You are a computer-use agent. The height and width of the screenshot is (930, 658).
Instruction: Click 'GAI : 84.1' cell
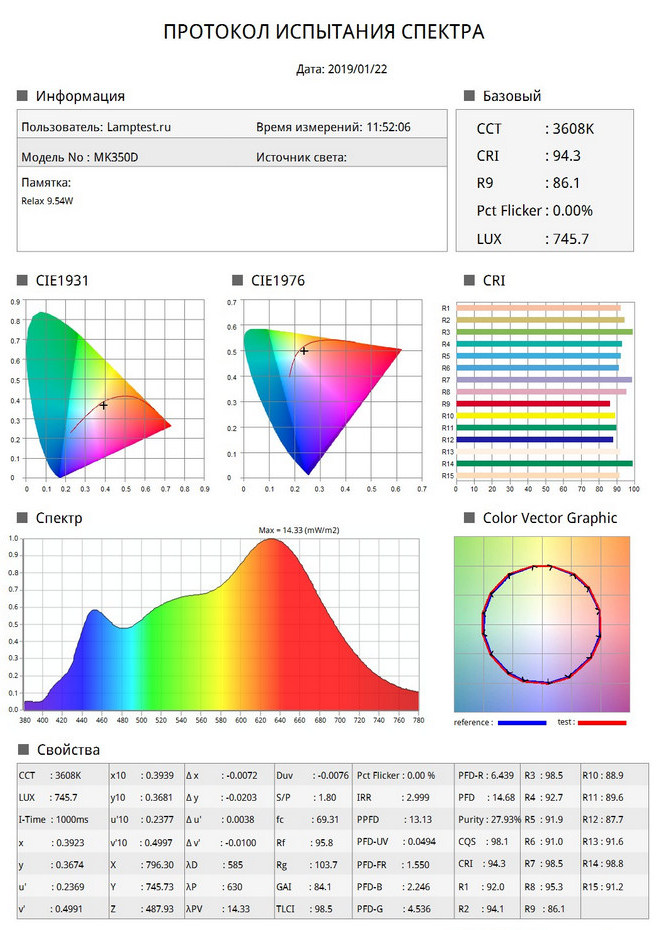tap(304, 887)
